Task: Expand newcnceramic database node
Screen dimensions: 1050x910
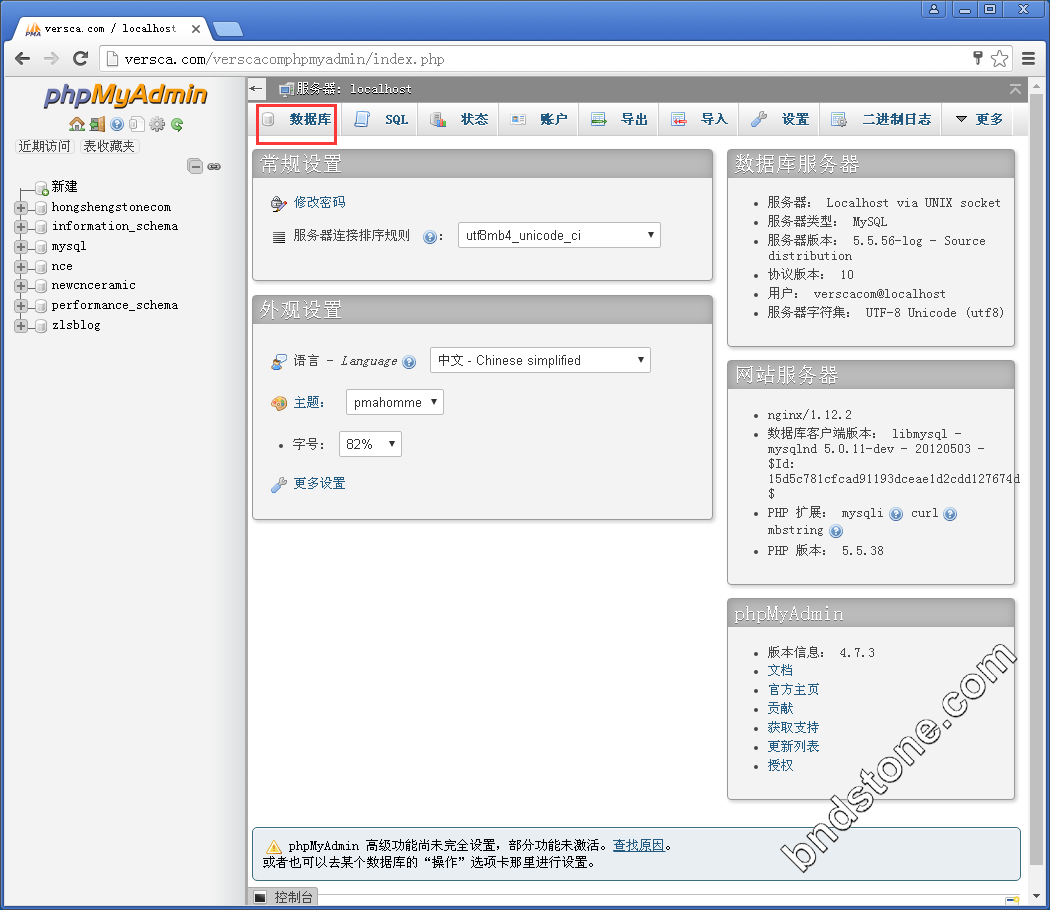Action: (21, 286)
